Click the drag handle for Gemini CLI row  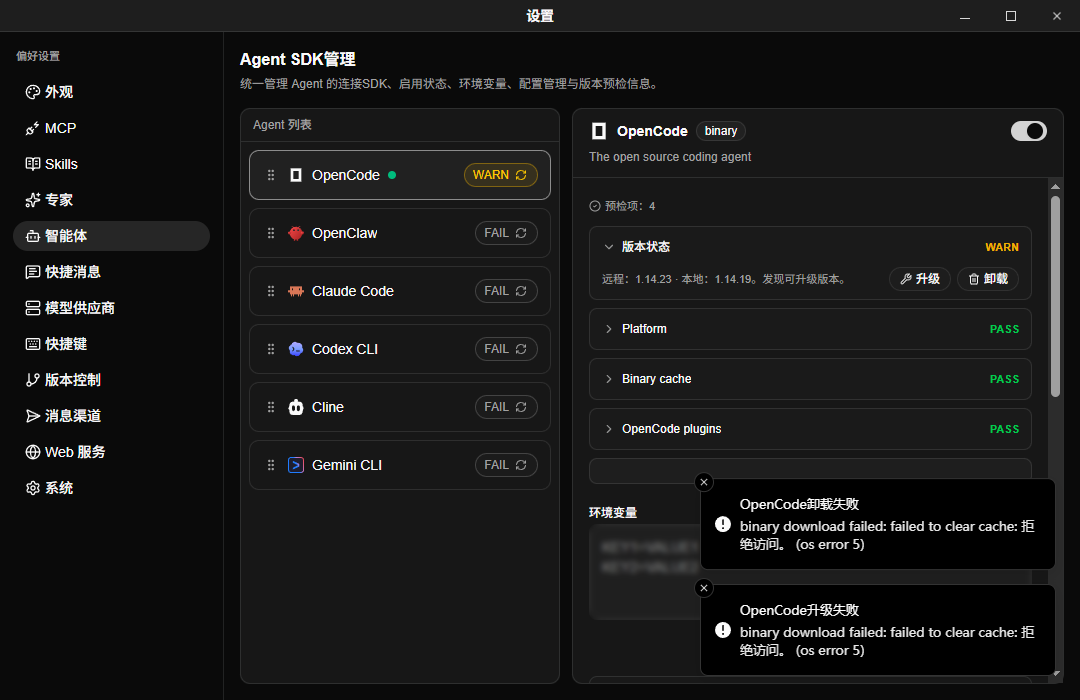click(x=271, y=465)
